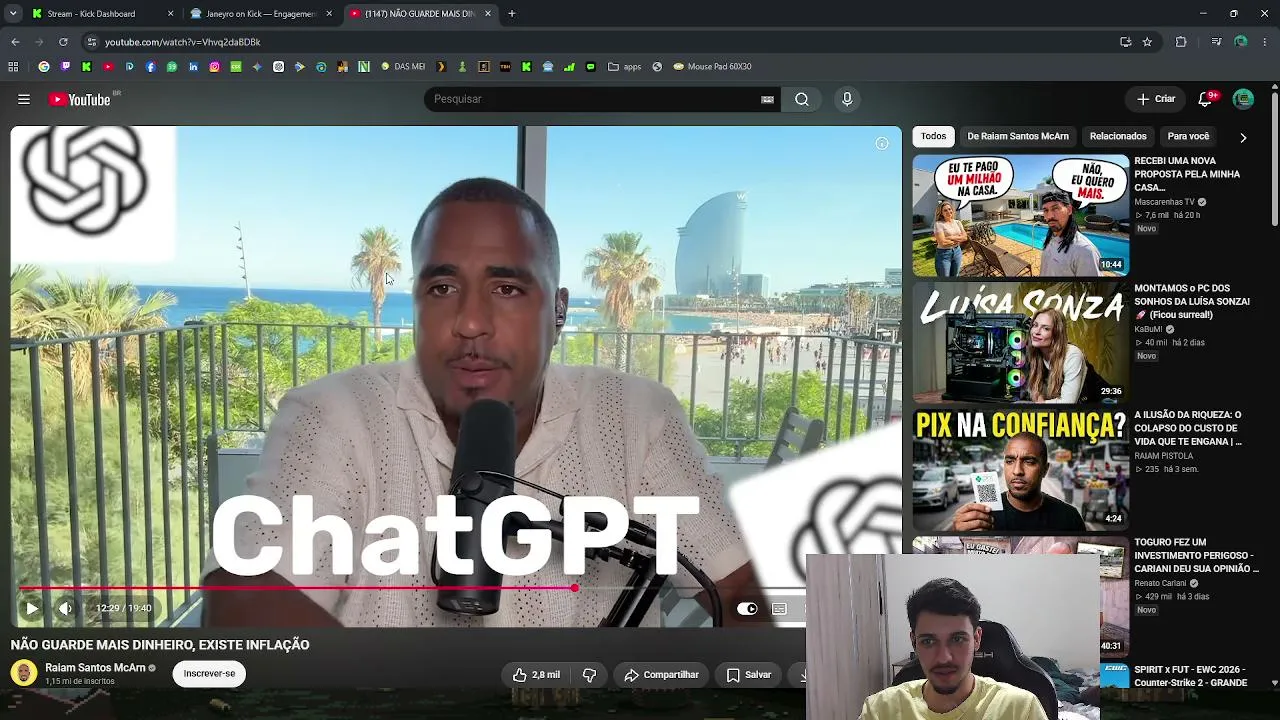Screen dimensions: 1280x720
Task: Open the LinkedIn bookmark
Action: tap(193, 67)
